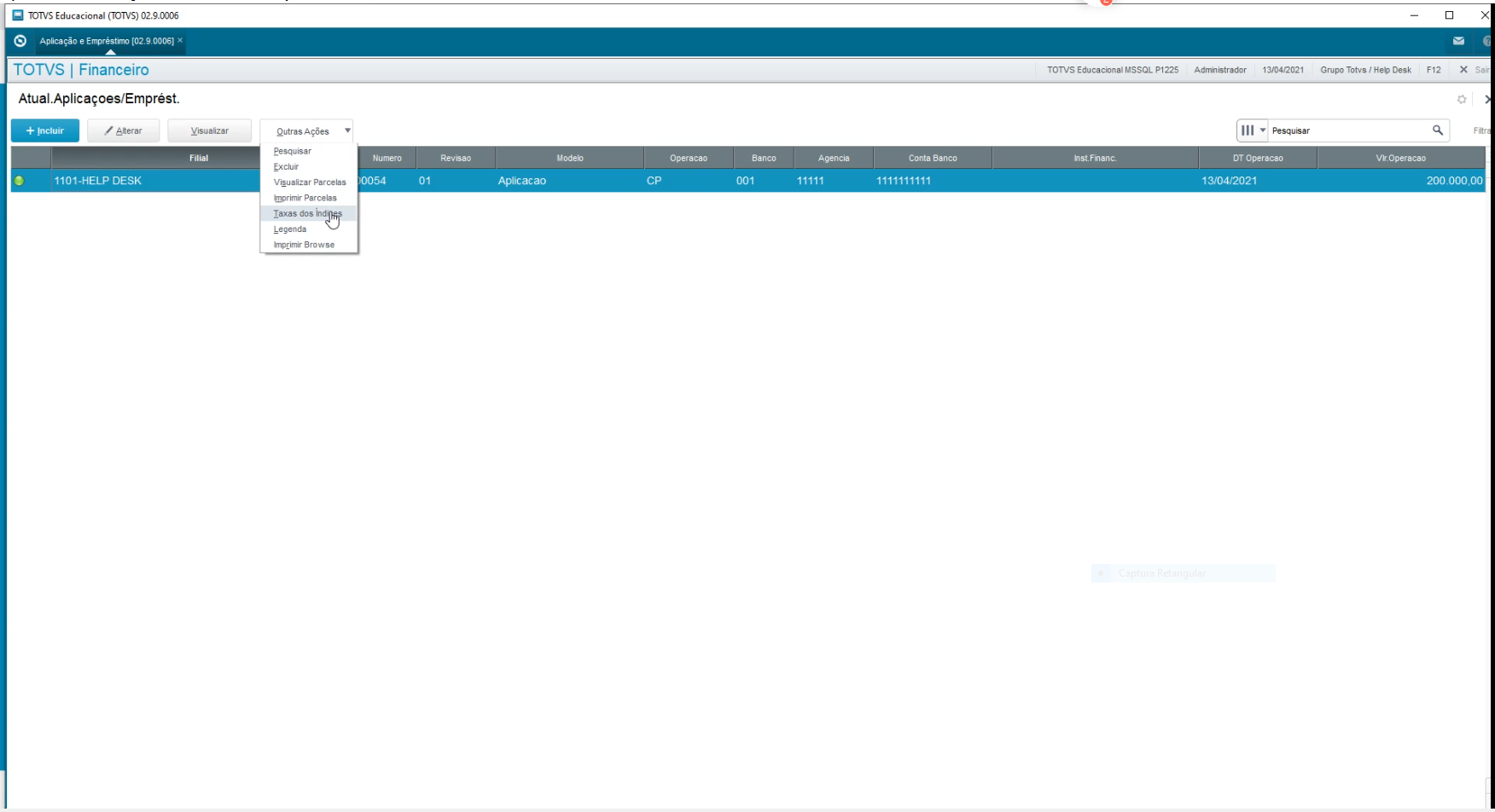Collapse the Outras Ações dropdown
Image resolution: width=1495 pixels, height=812 pixels.
[x=306, y=130]
